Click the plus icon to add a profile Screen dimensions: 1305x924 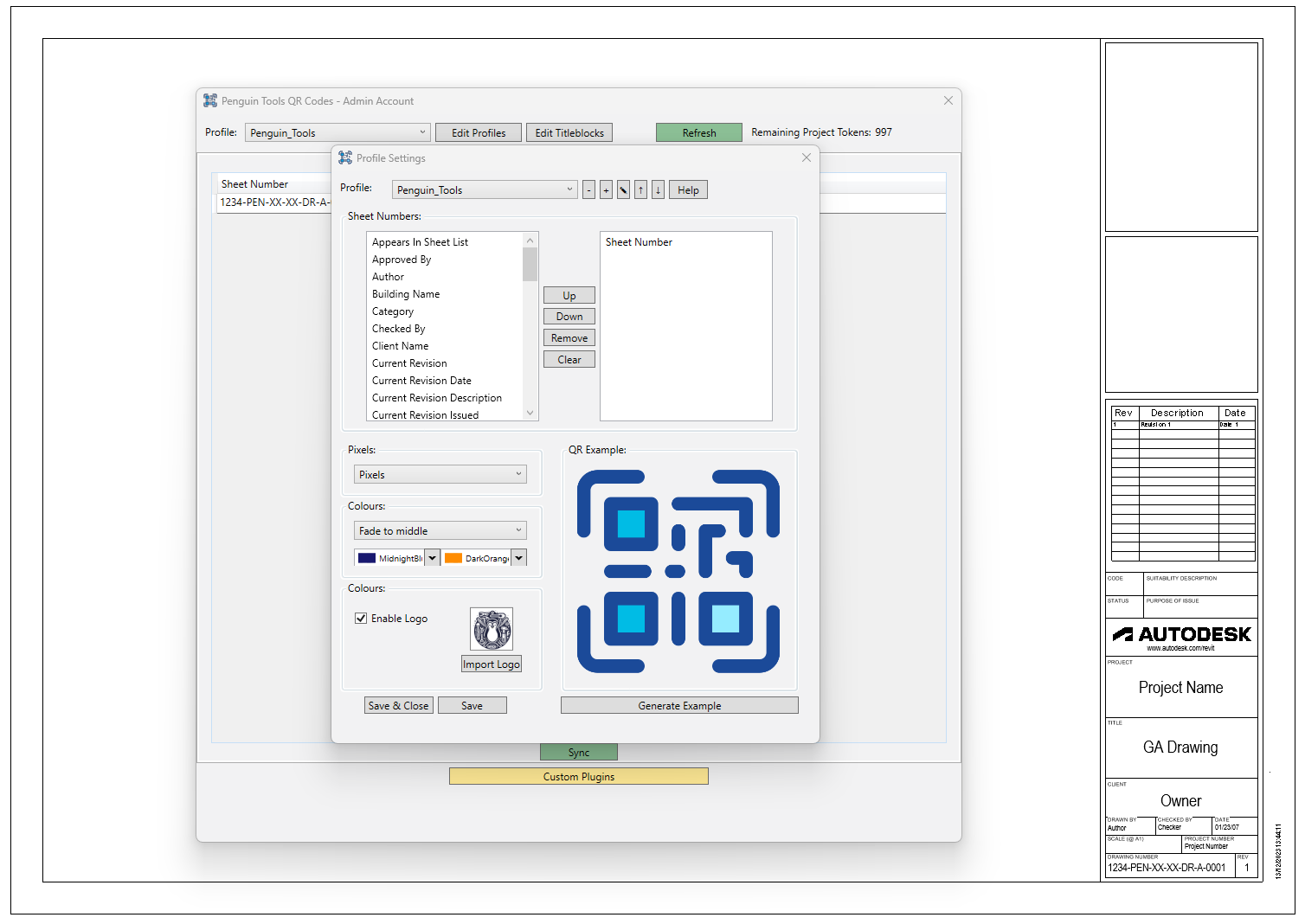pyautogui.click(x=606, y=190)
